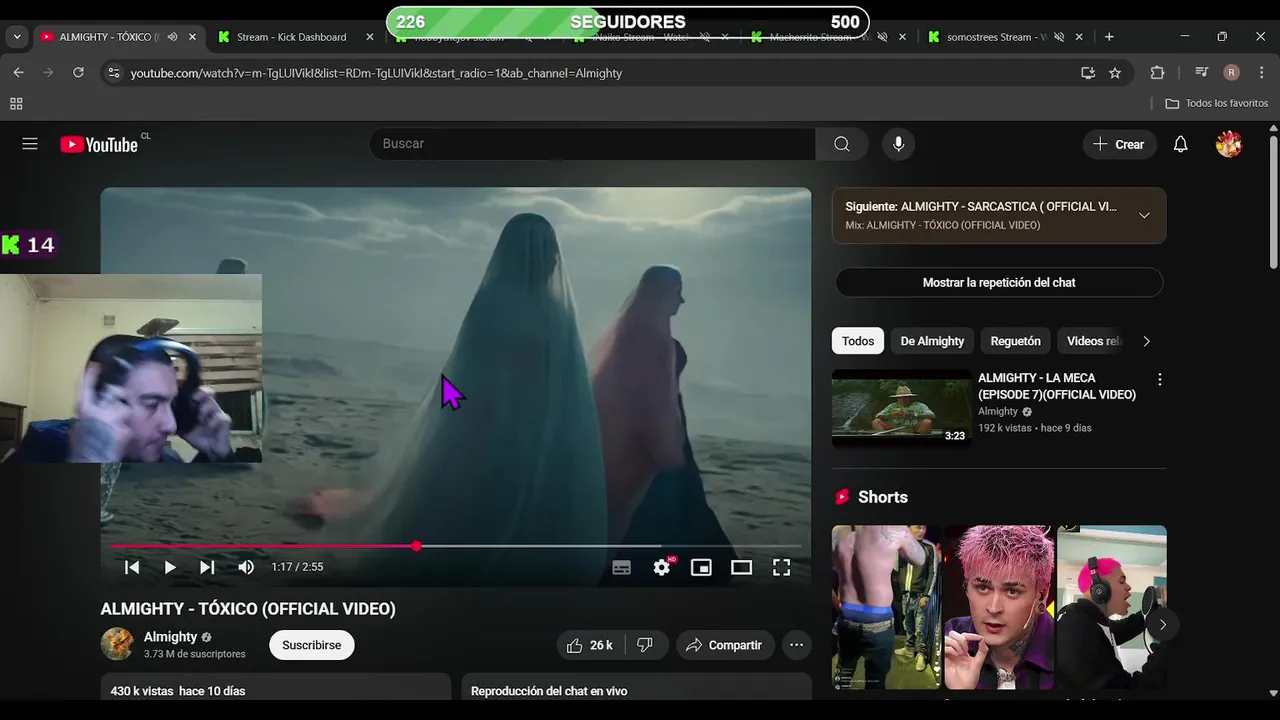Subscribe to Almighty with Suscribirse

(x=311, y=645)
